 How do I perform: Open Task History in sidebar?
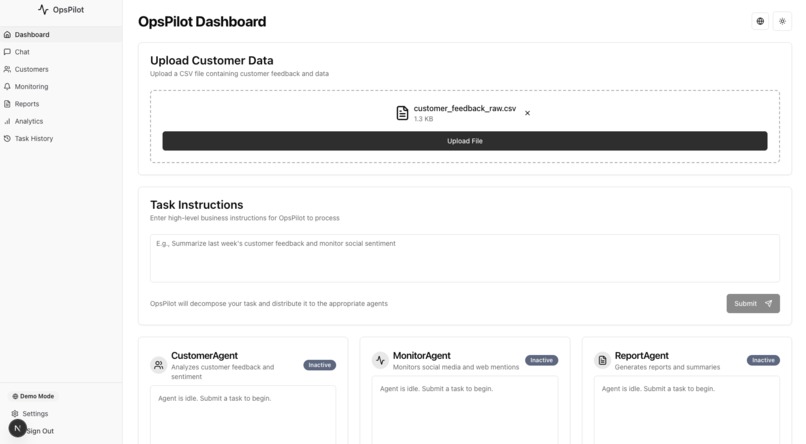click(x=61, y=138)
